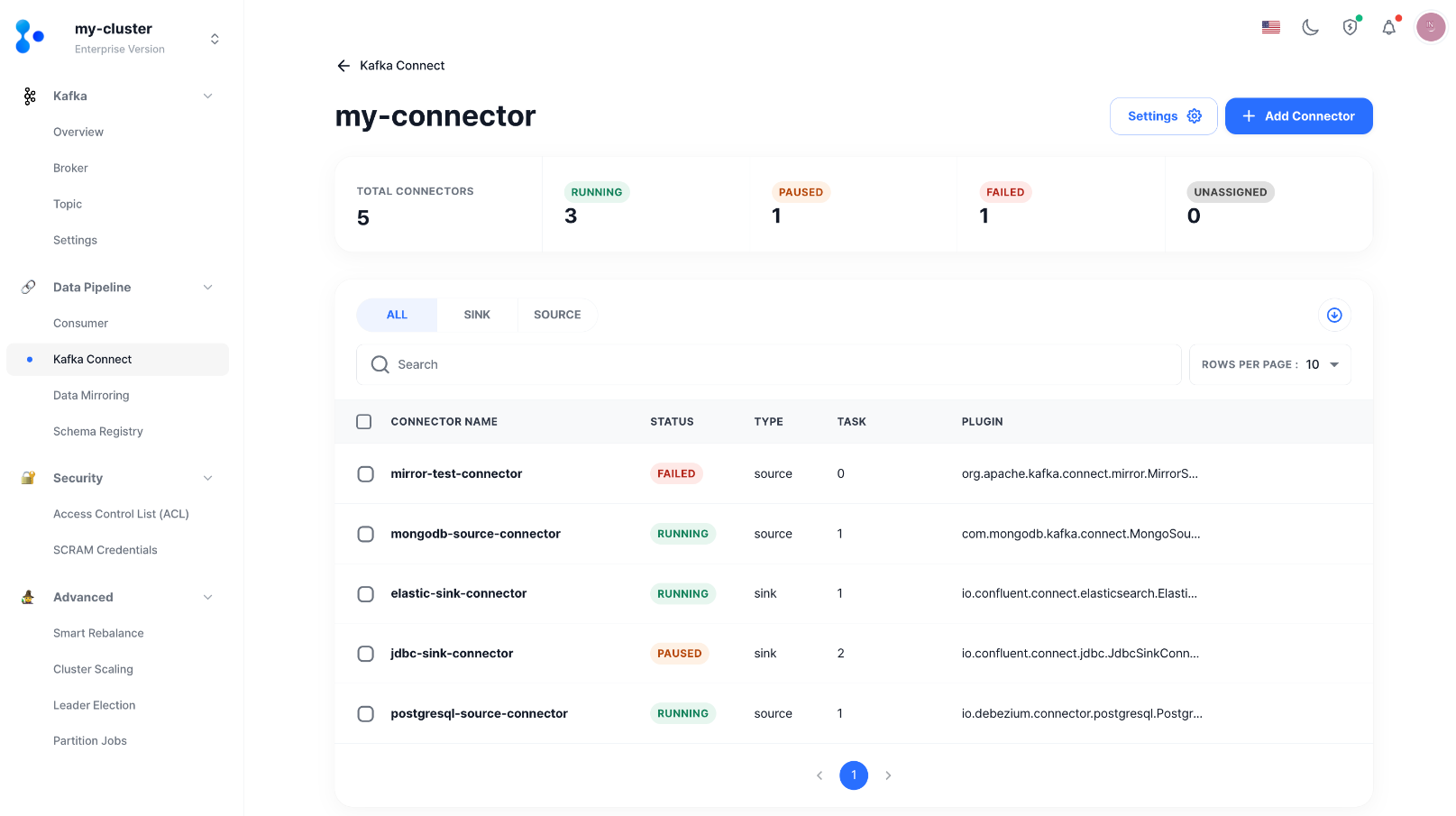
Task: Click the connector search field
Action: 768,364
